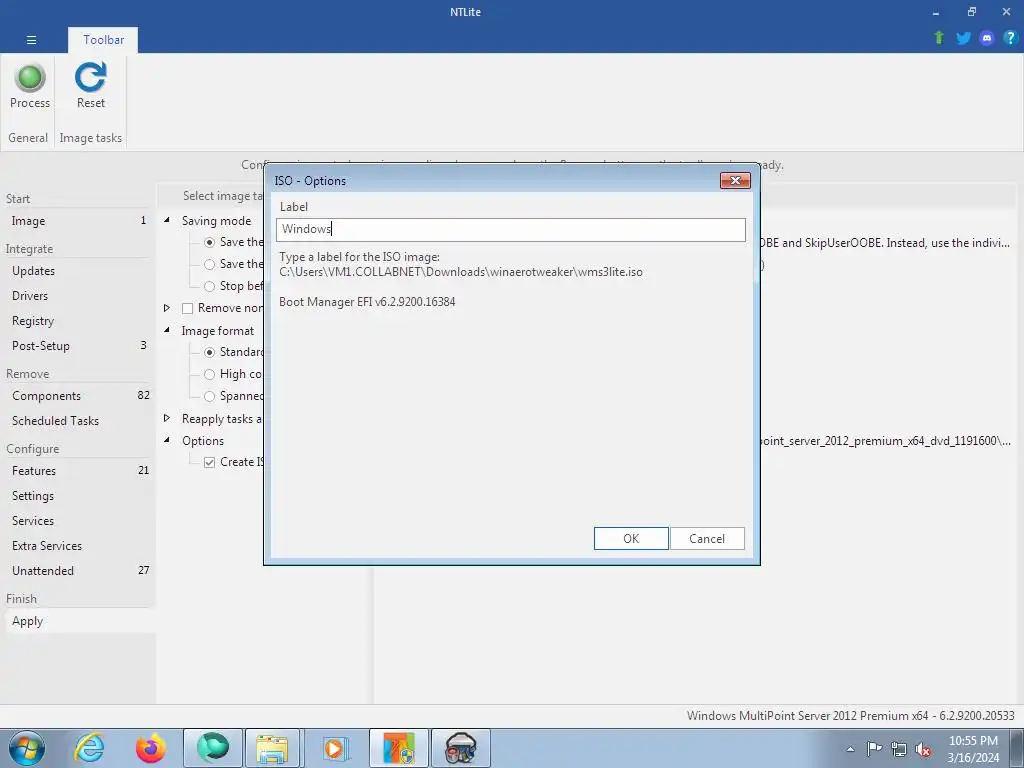1024x768 pixels.
Task: Collapse the Saving mode section
Action: [167, 220]
